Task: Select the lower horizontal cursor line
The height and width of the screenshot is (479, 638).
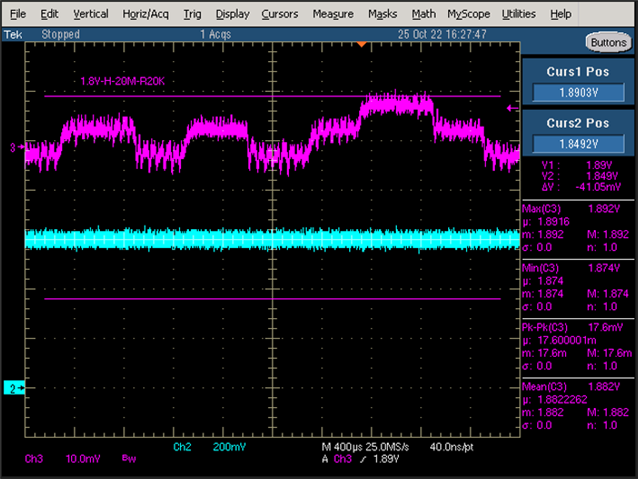Action: point(272,299)
